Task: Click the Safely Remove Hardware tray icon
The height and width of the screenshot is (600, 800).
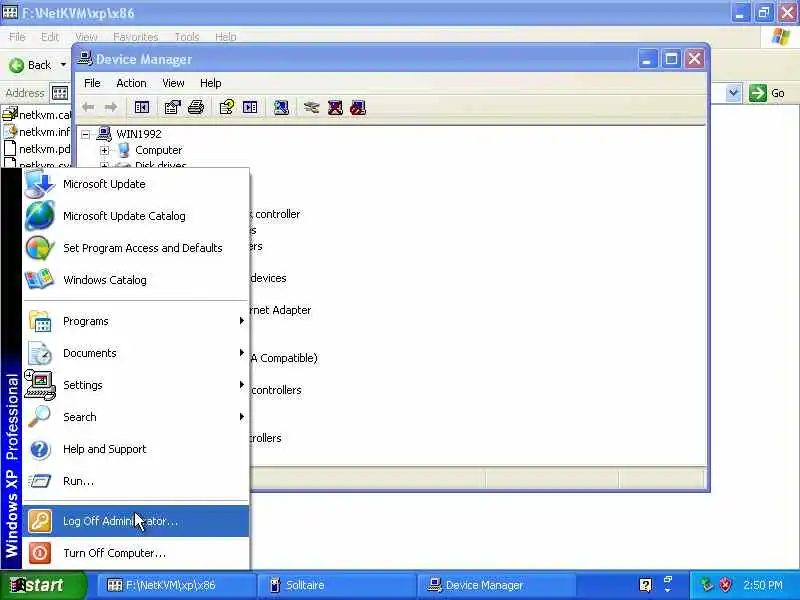Action: point(706,585)
